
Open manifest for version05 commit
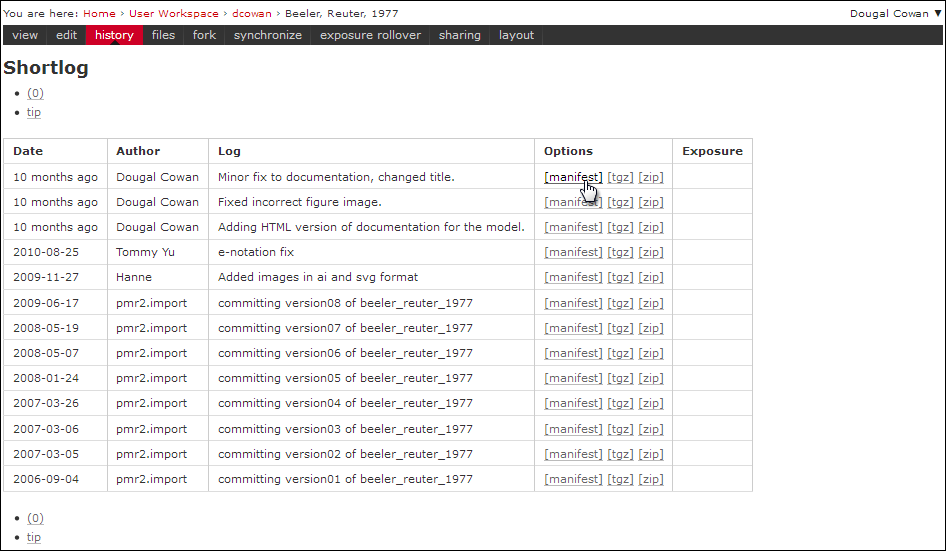pos(573,378)
